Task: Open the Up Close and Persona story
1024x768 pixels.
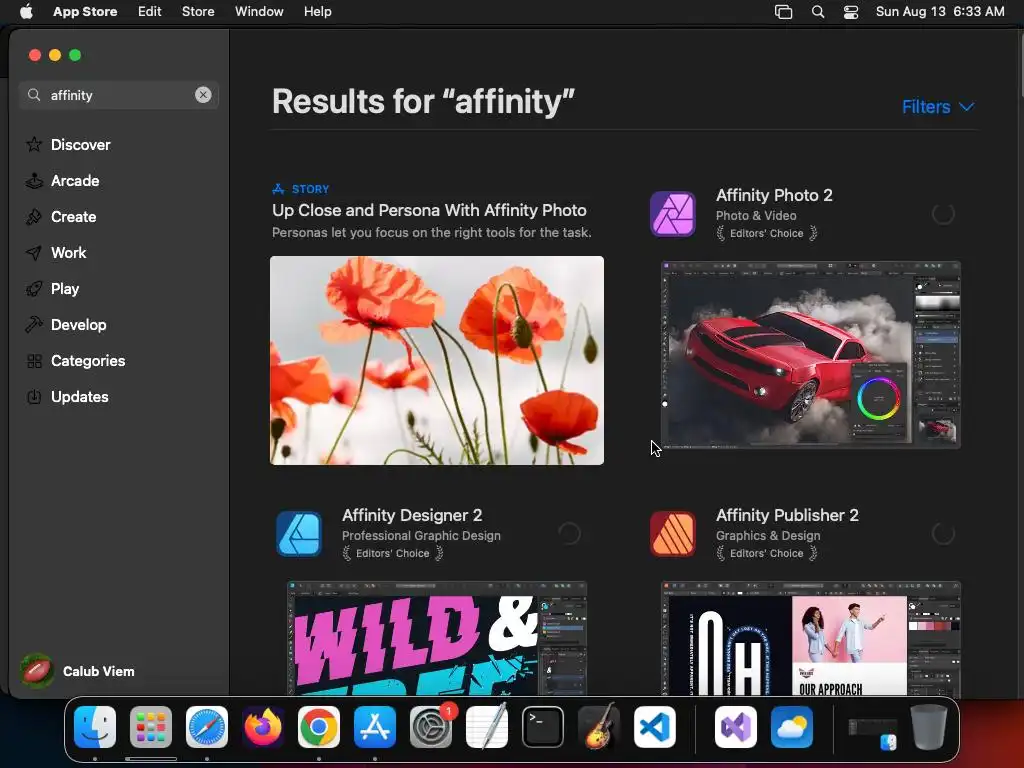Action: [429, 210]
